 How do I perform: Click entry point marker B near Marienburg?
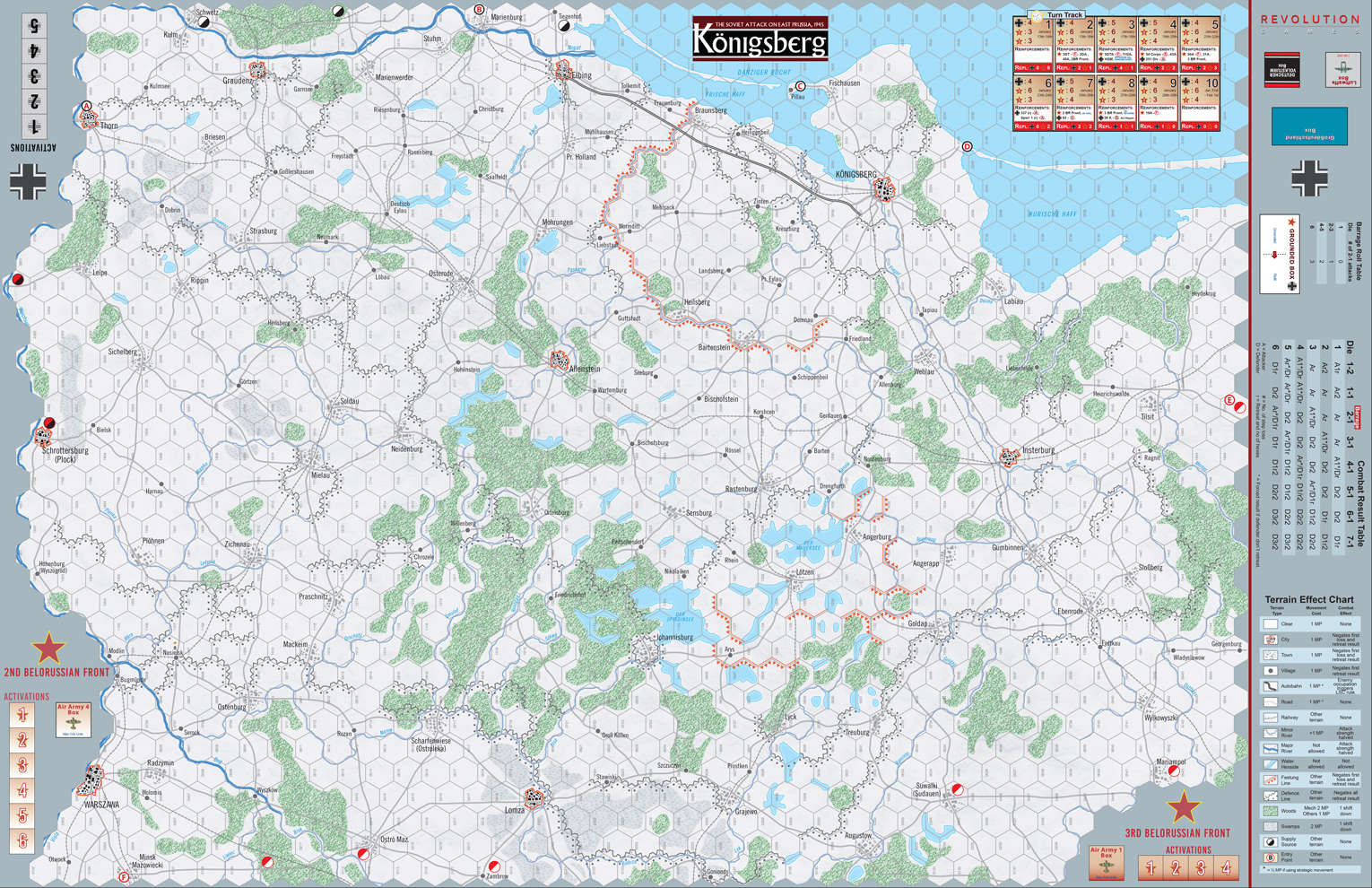point(479,10)
